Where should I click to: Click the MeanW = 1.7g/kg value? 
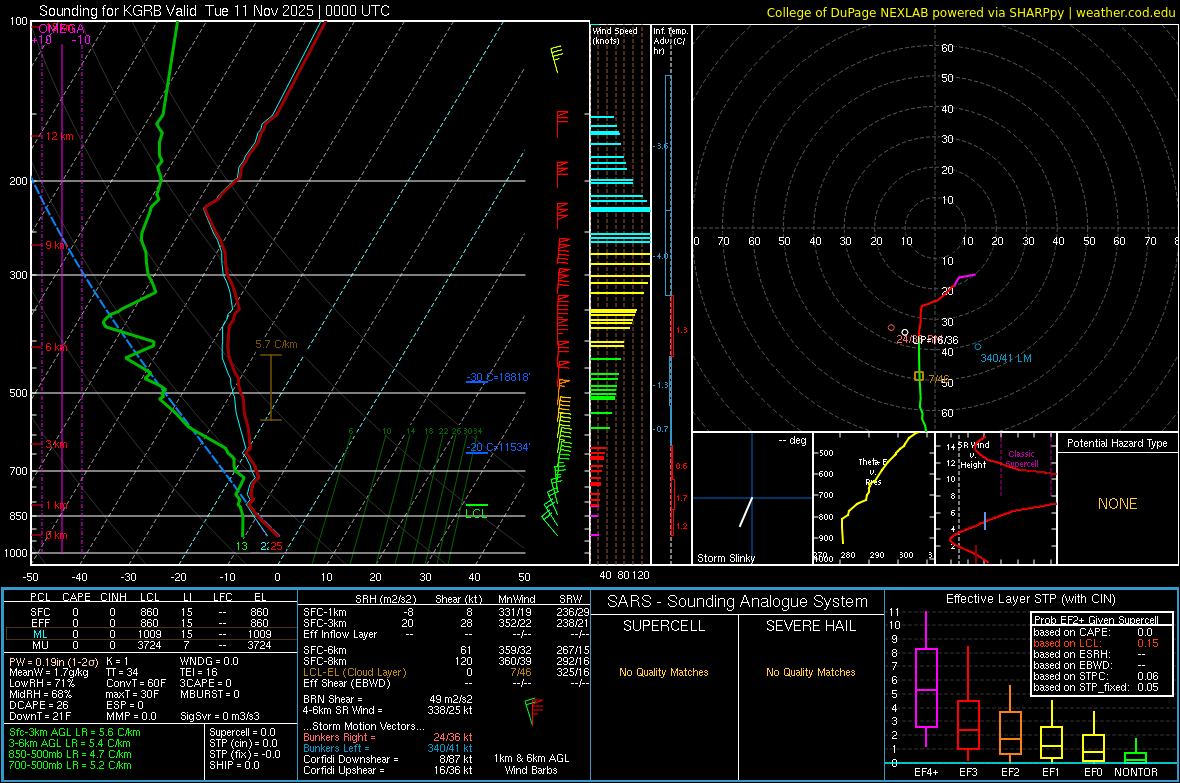click(49, 672)
